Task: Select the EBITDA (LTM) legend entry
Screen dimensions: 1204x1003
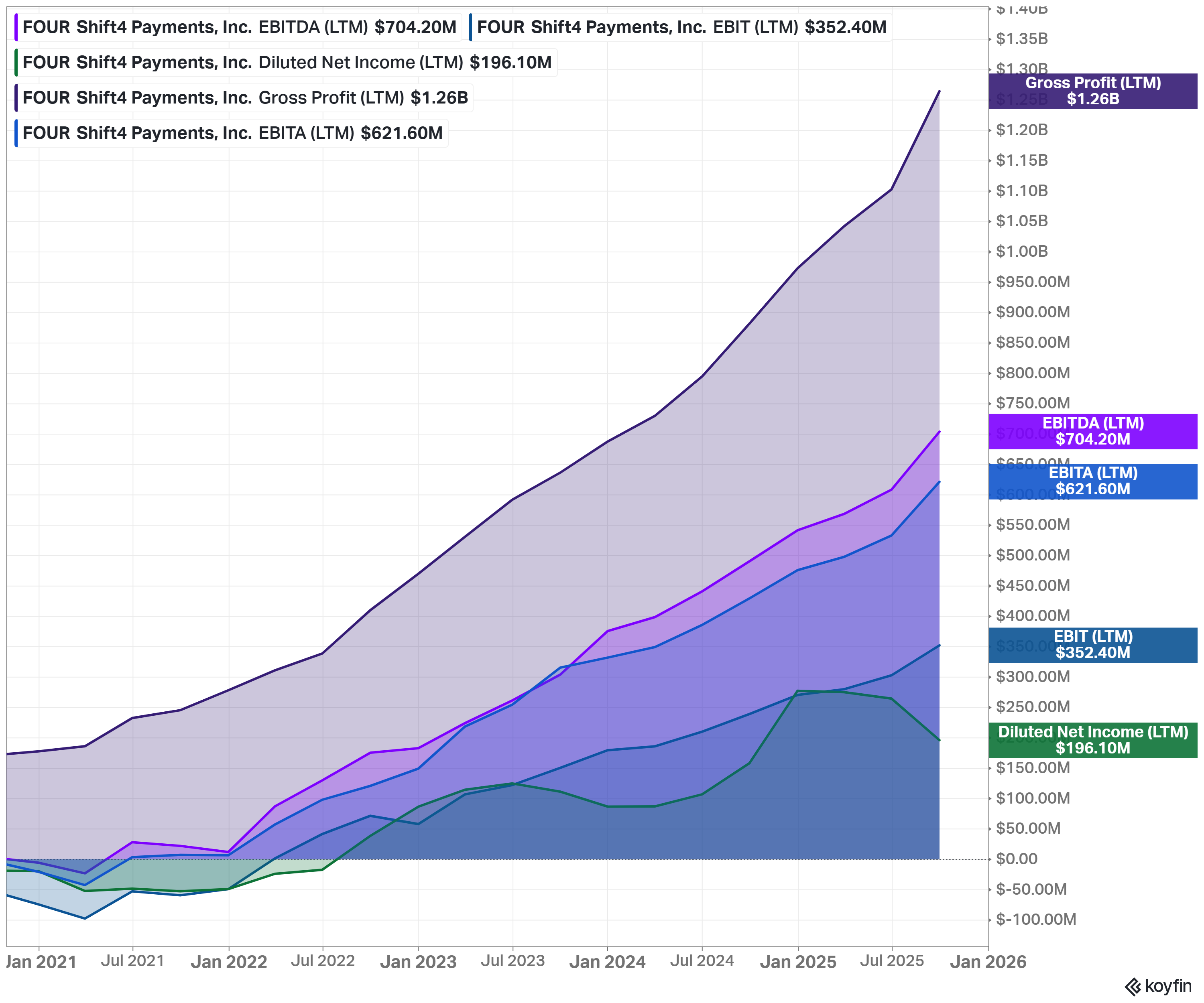Action: (x=238, y=28)
